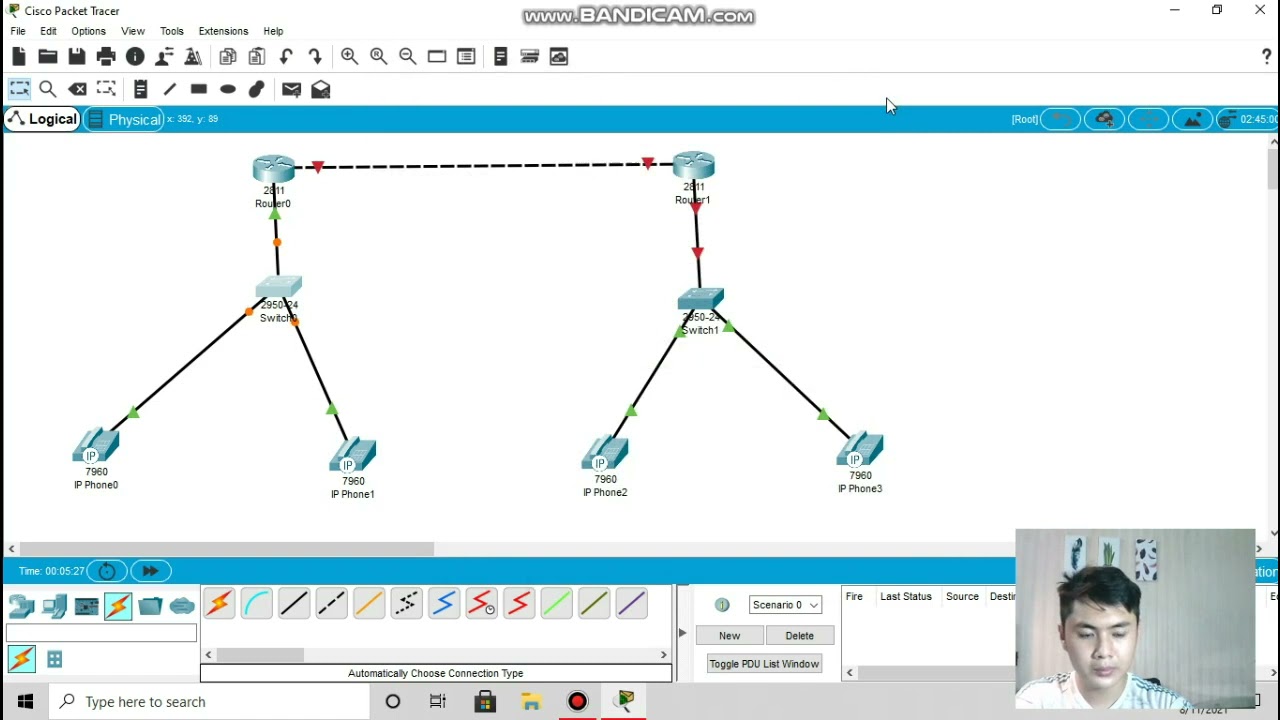Pick the Automatically Choose Connection lightning cable

[219, 603]
